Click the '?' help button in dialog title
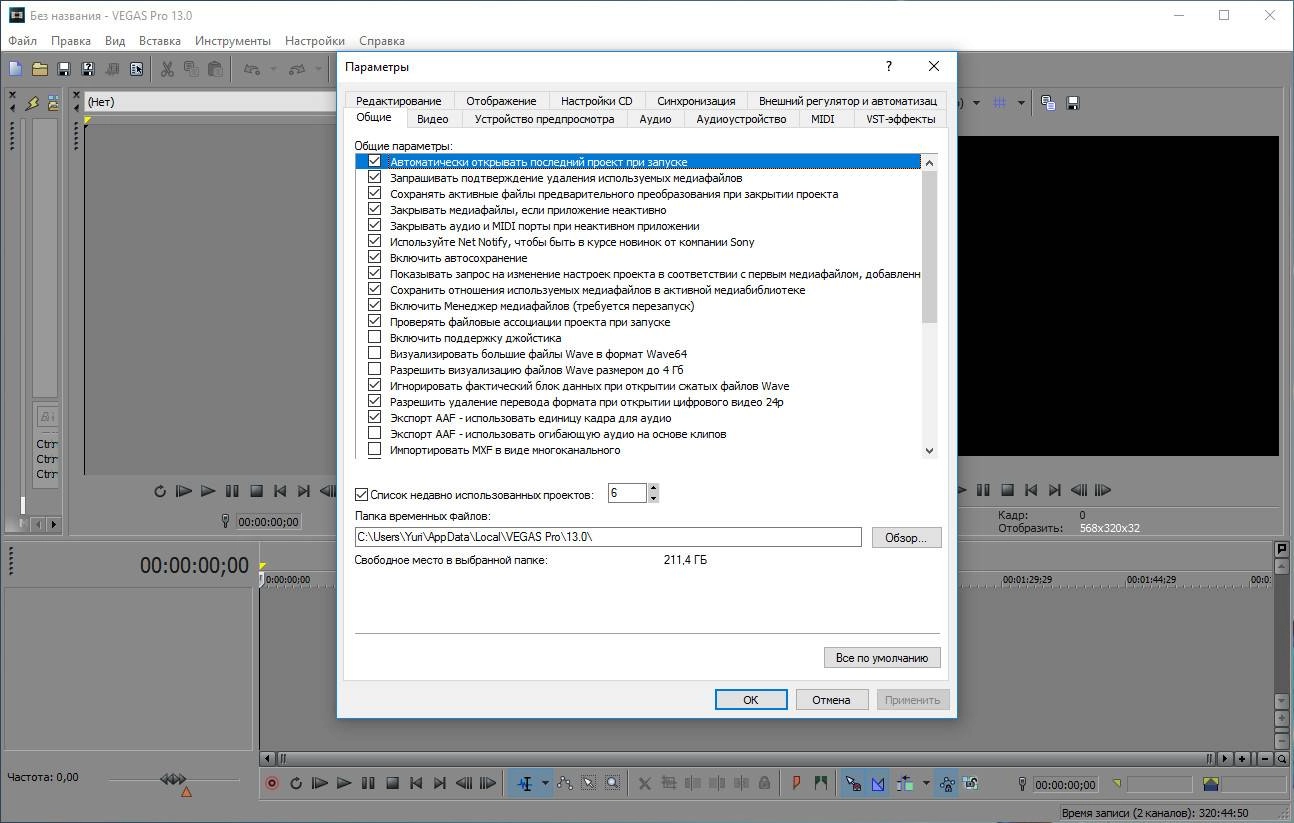This screenshot has height=823, width=1294. pos(889,66)
